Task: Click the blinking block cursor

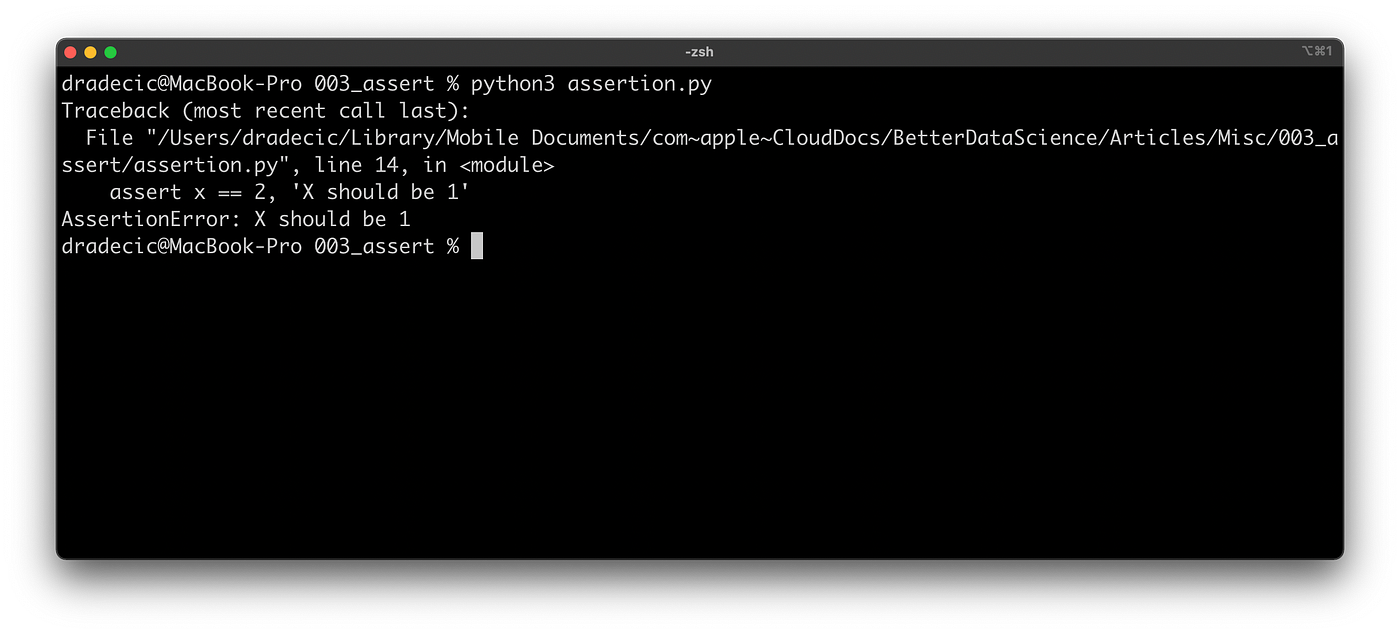Action: click(x=477, y=245)
